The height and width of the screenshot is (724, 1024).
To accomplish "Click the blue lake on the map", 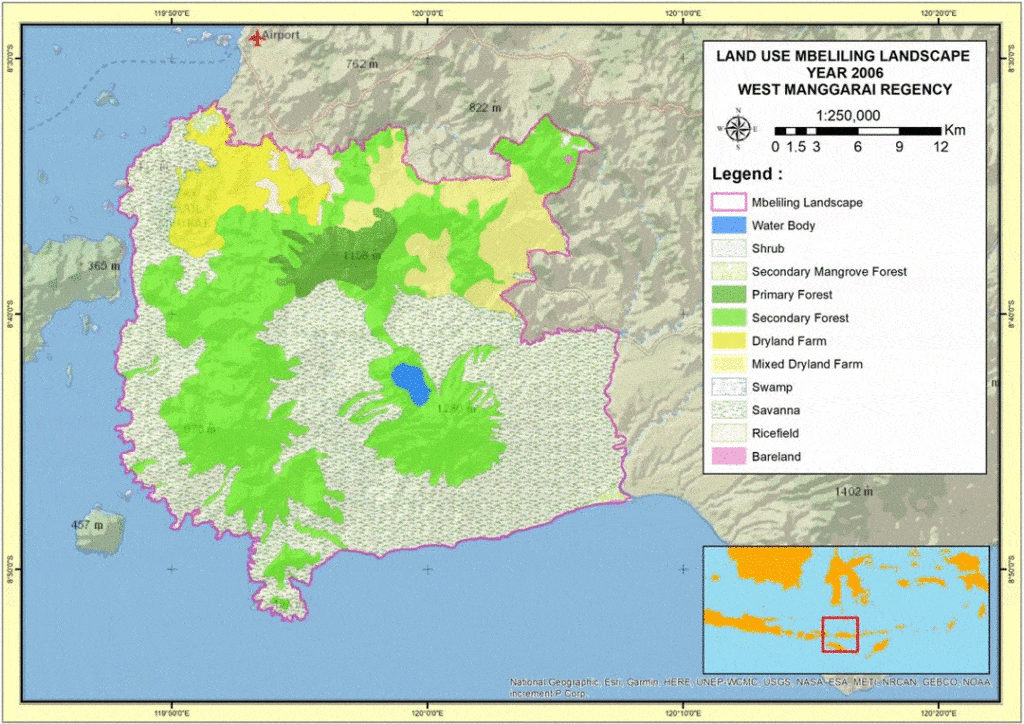I will [x=408, y=382].
